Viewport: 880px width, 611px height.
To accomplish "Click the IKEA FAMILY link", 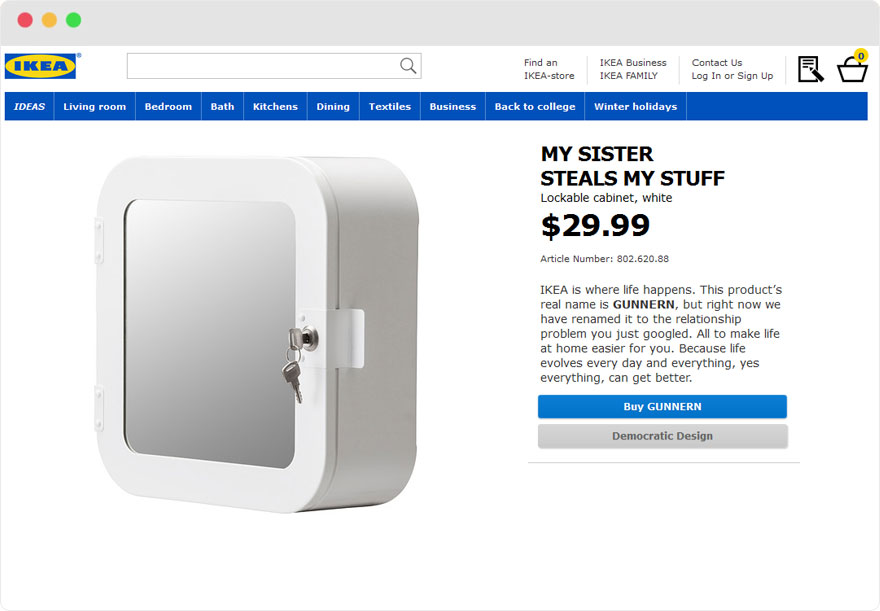I will [x=629, y=76].
